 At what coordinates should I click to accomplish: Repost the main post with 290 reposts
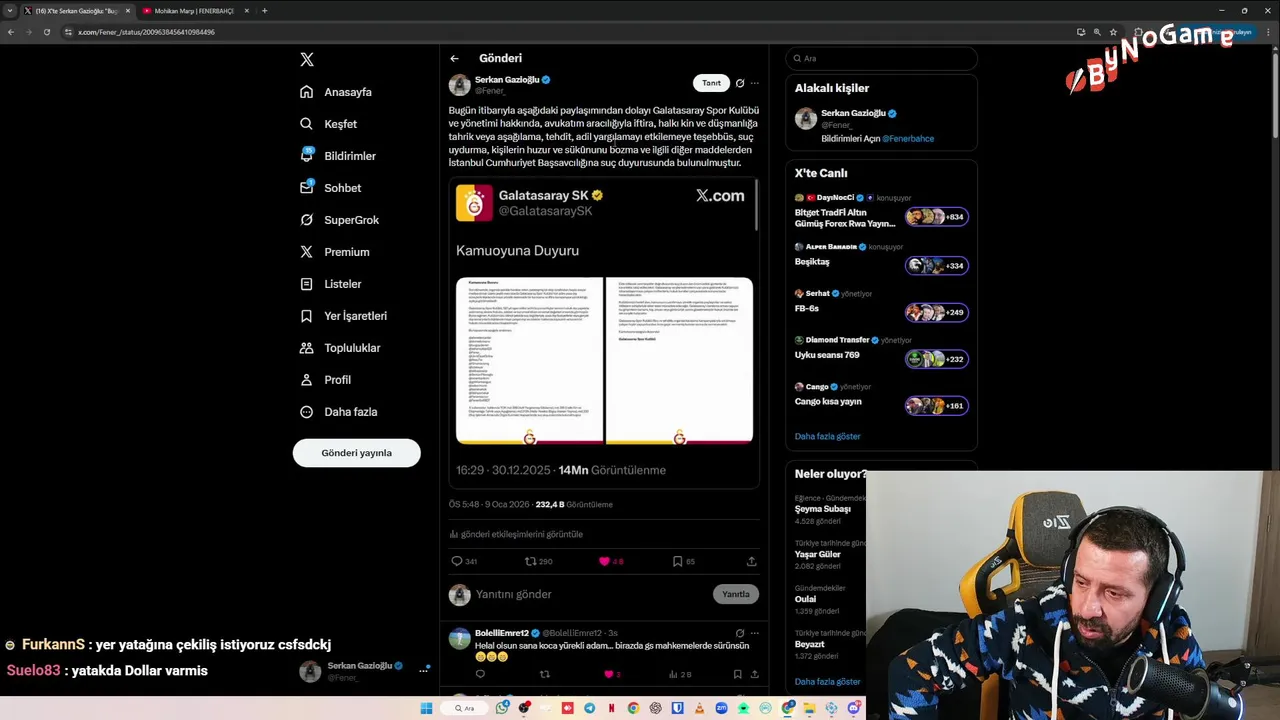point(539,561)
